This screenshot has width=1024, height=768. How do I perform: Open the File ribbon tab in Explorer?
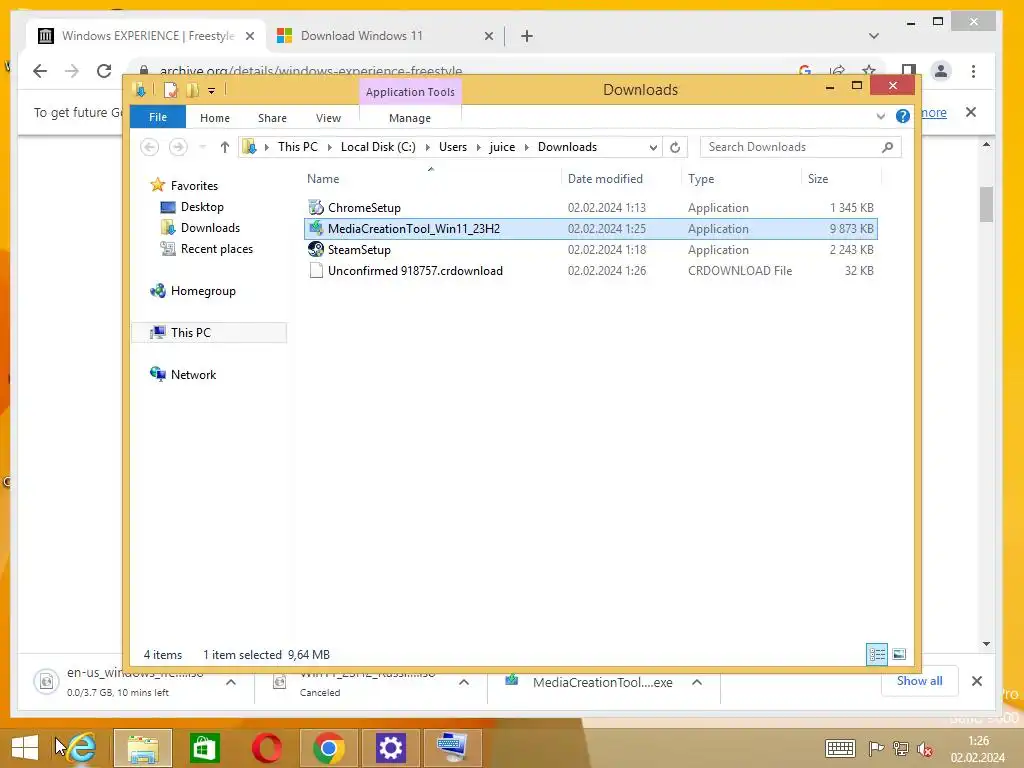coord(158,118)
